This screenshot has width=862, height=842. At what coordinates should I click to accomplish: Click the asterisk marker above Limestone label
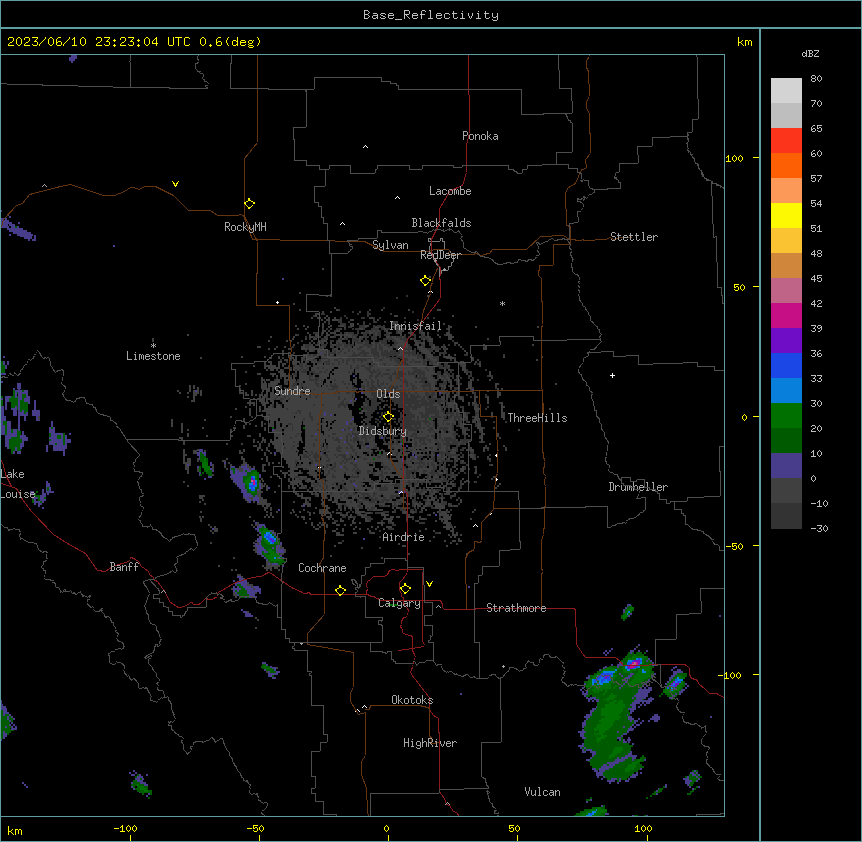click(x=153, y=345)
